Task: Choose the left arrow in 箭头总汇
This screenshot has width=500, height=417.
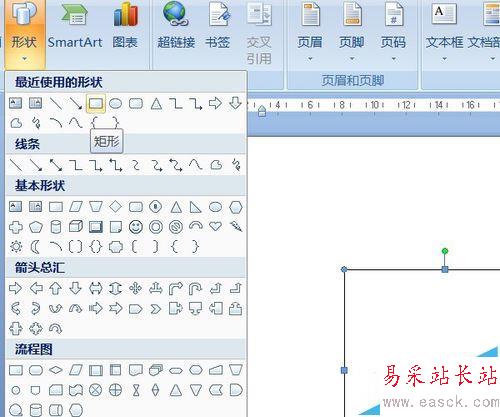Action: point(36,288)
